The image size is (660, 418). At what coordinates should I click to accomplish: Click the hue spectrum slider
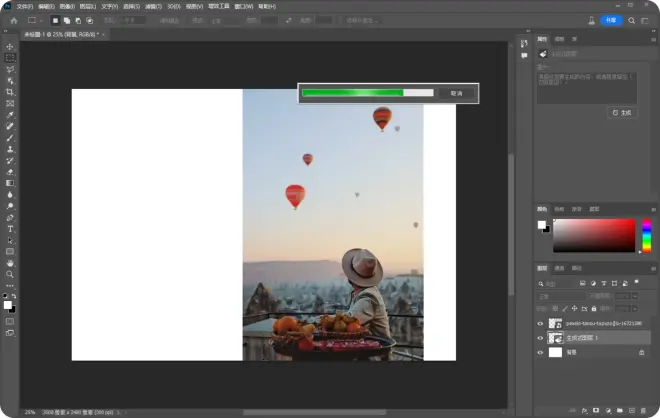(647, 236)
